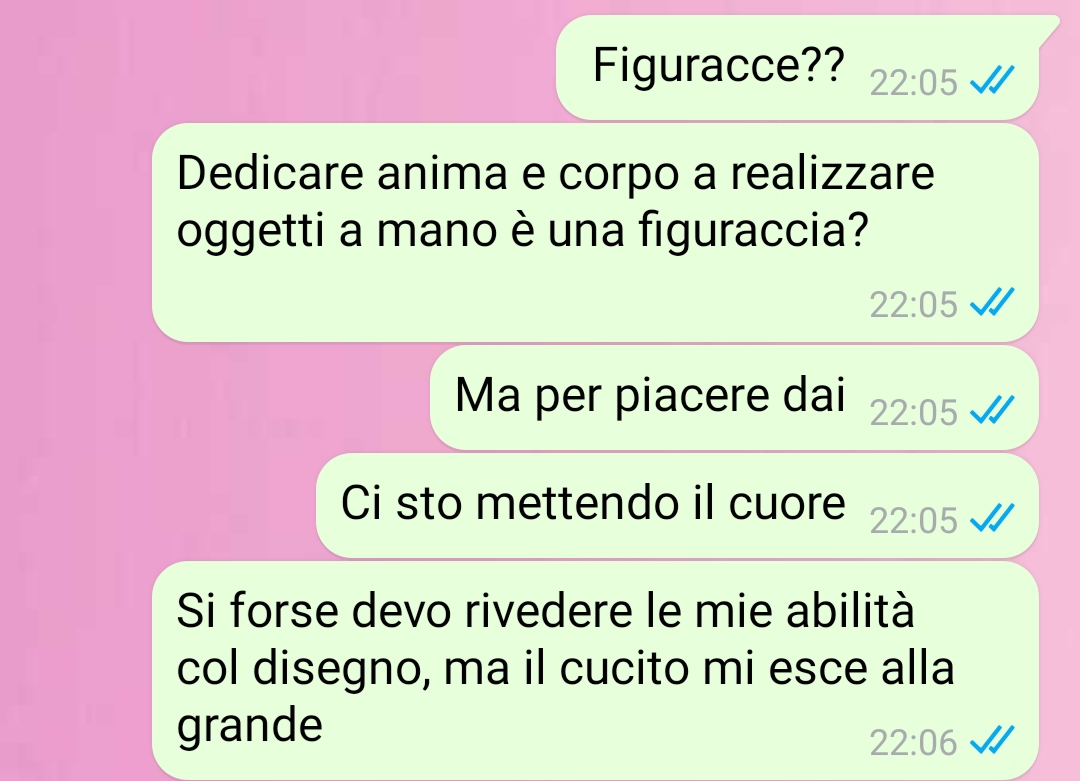Tap the word 'figuraccia?' in second message

click(754, 231)
